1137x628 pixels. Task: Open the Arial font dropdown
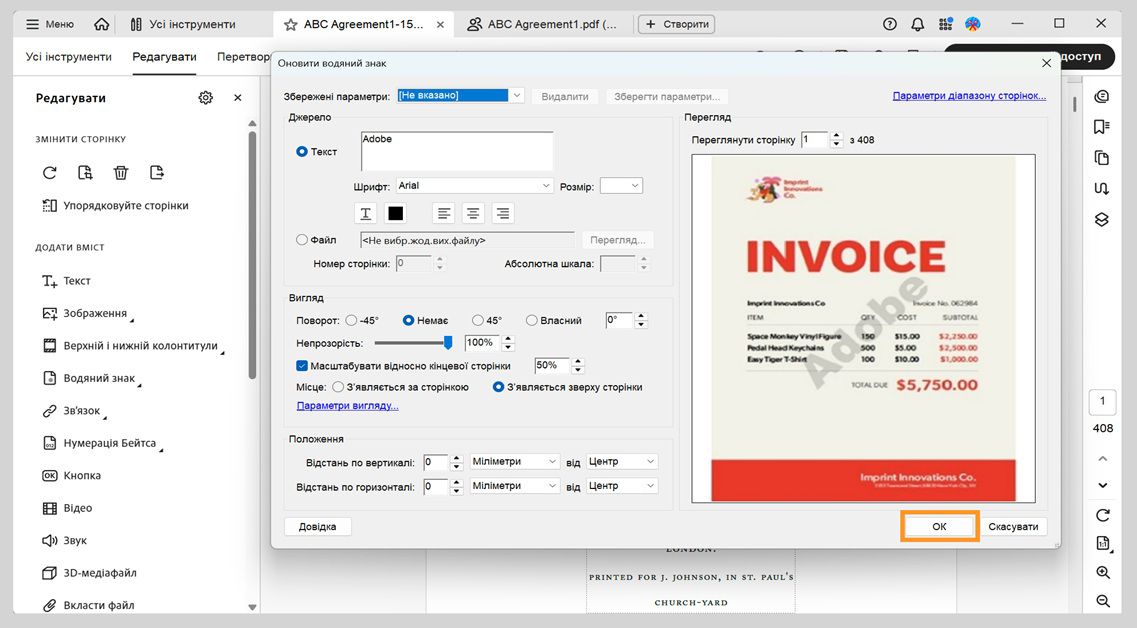(x=474, y=186)
